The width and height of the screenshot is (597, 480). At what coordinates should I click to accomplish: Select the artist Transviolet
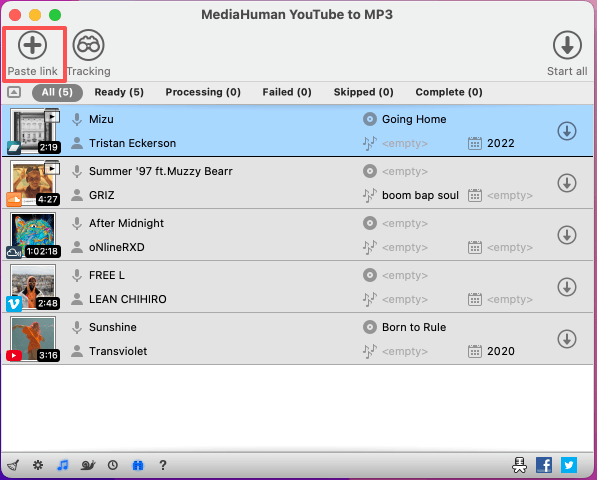coord(118,351)
